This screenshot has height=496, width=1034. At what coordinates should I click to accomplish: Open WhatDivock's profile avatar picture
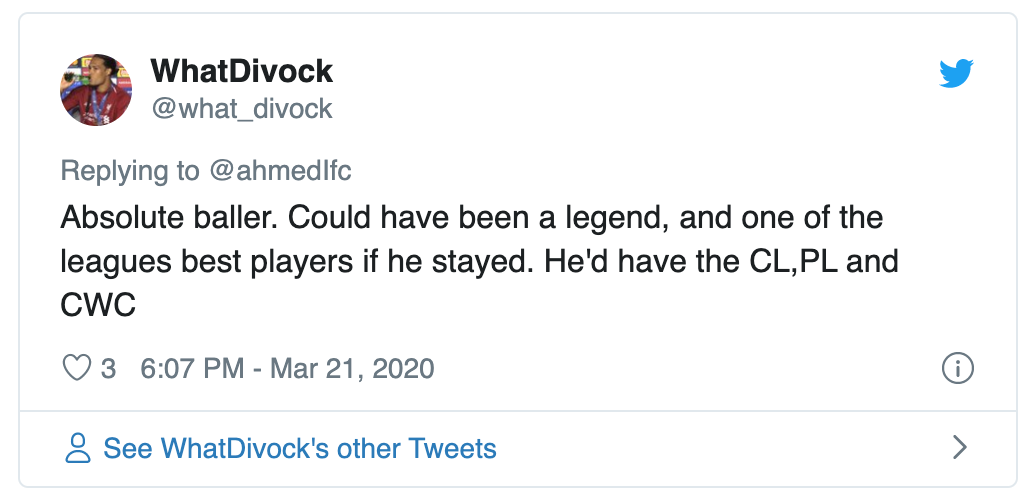point(97,90)
